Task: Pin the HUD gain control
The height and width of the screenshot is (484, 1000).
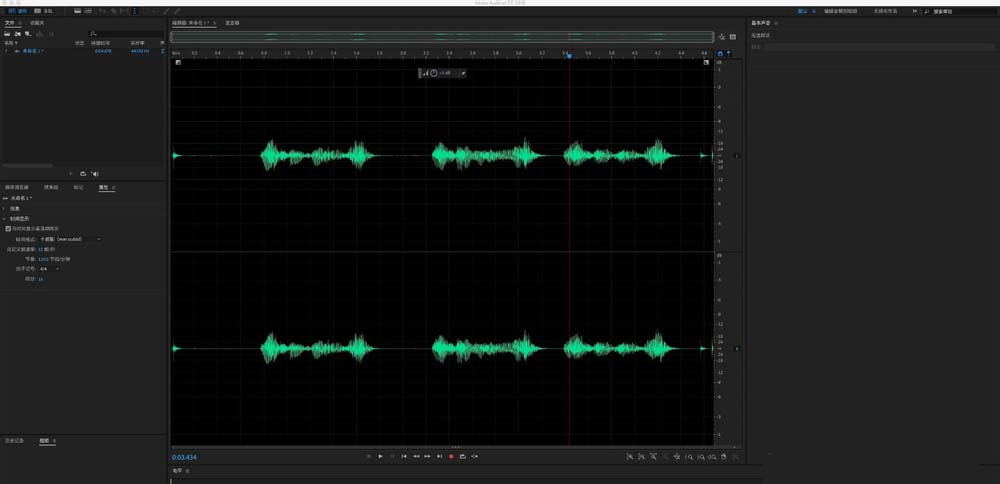Action: click(463, 73)
